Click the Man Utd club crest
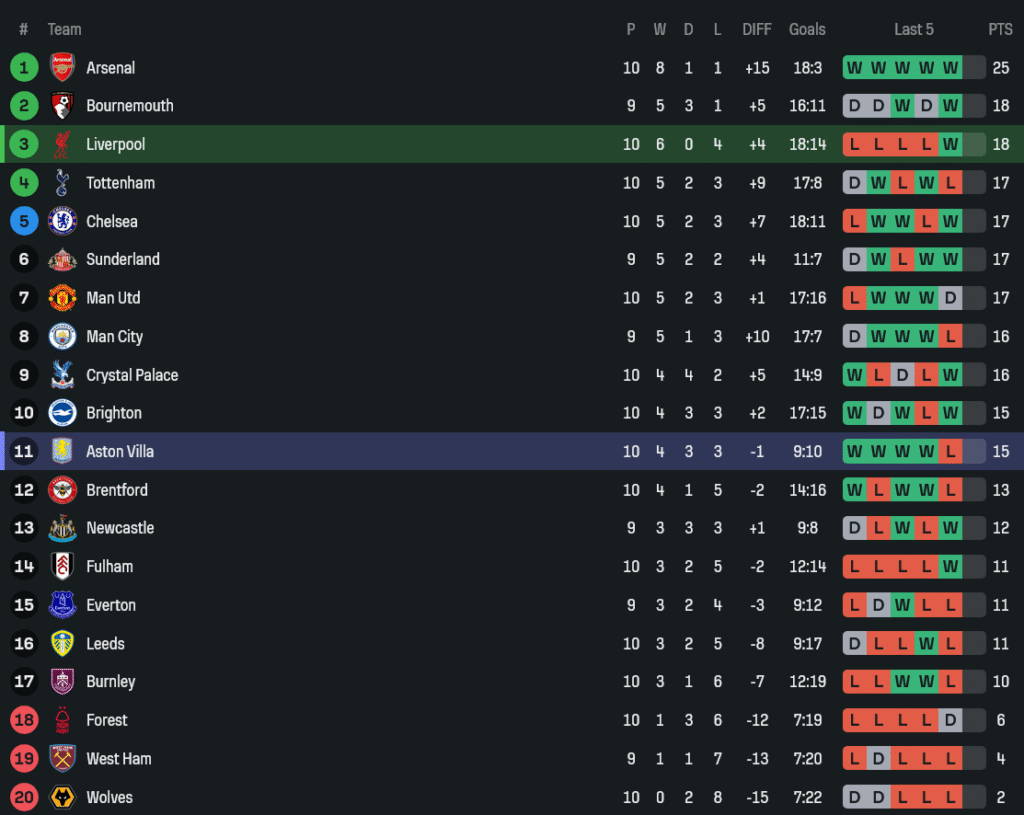Image resolution: width=1024 pixels, height=815 pixels. click(62, 298)
